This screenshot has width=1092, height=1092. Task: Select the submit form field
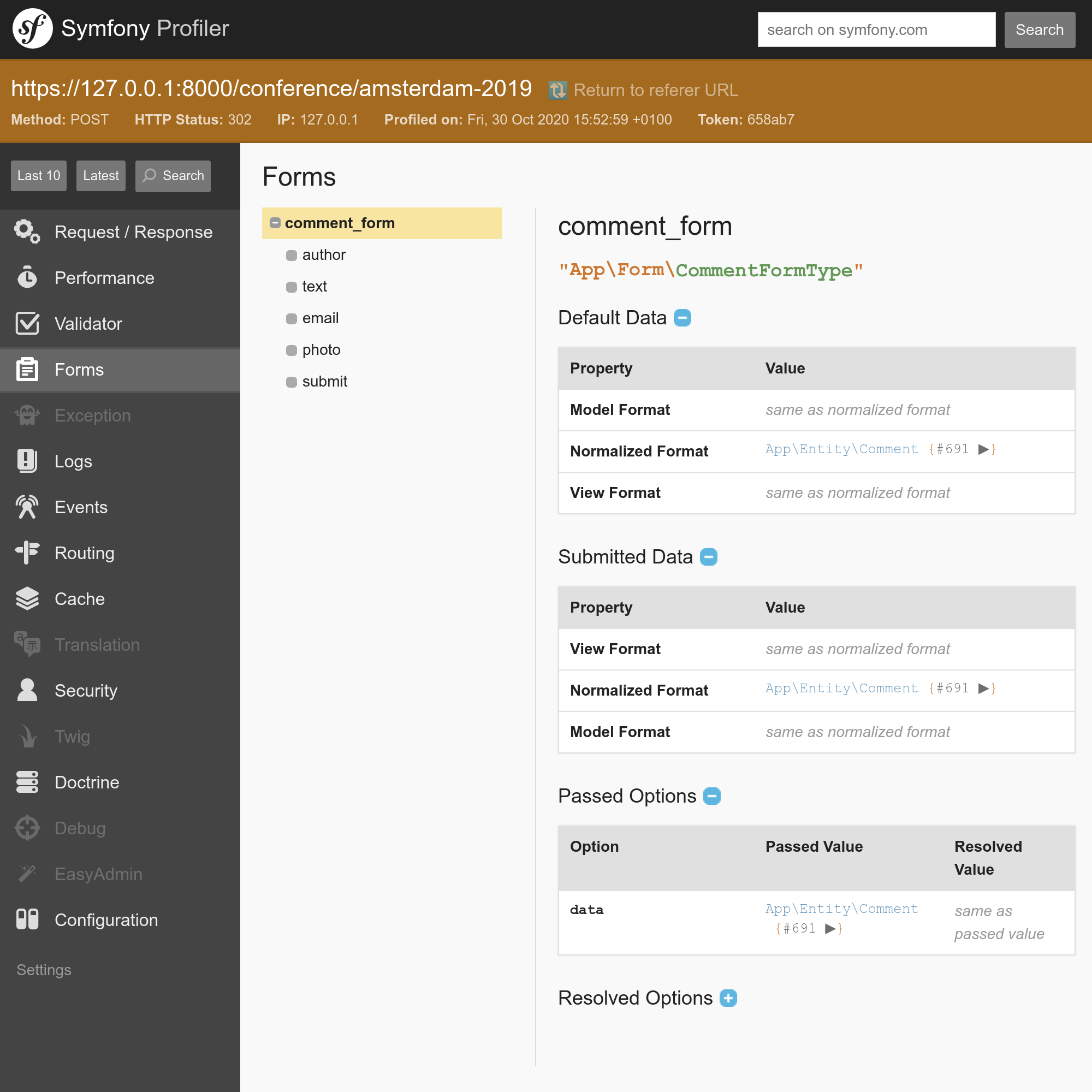pos(324,381)
